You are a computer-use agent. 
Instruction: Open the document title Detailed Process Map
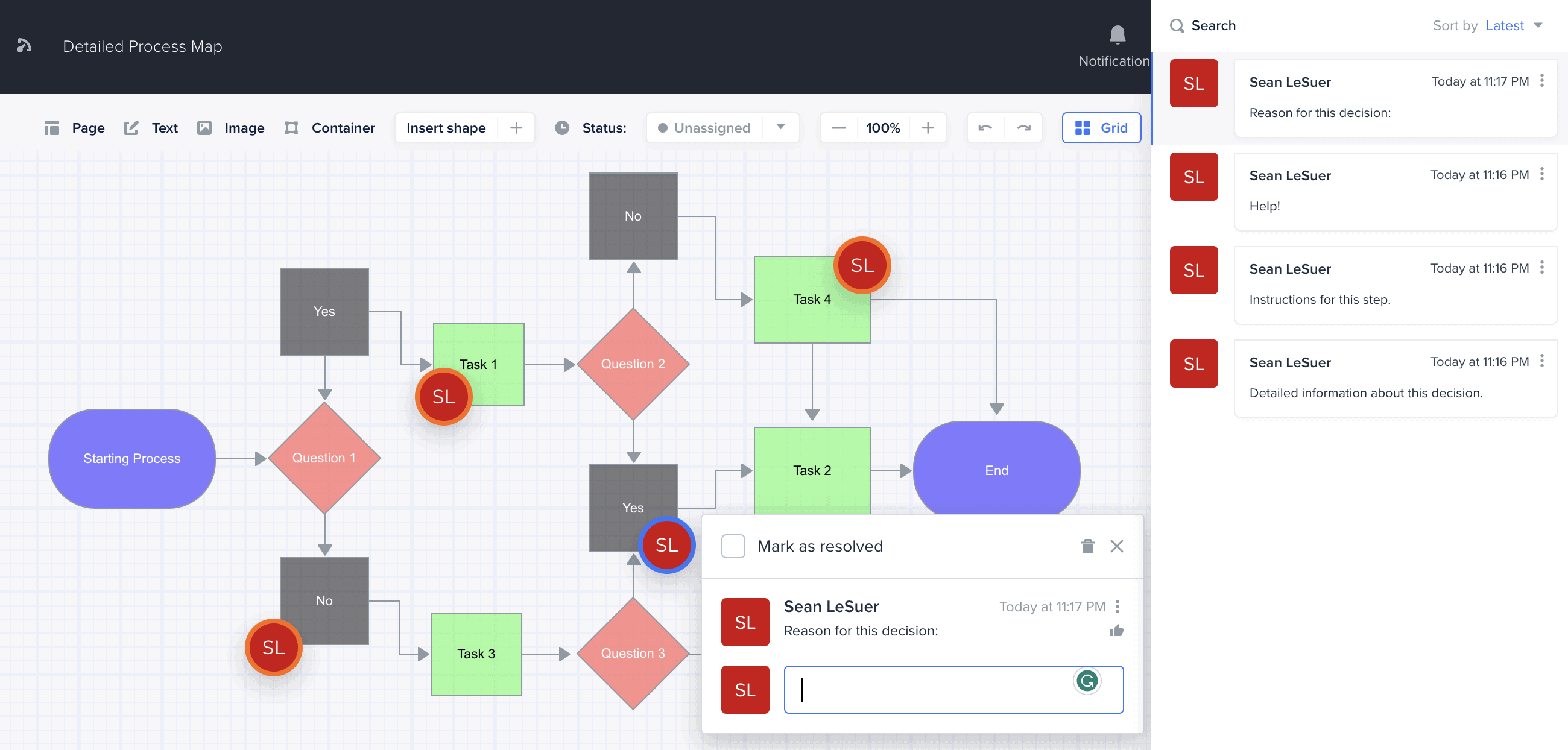[142, 46]
